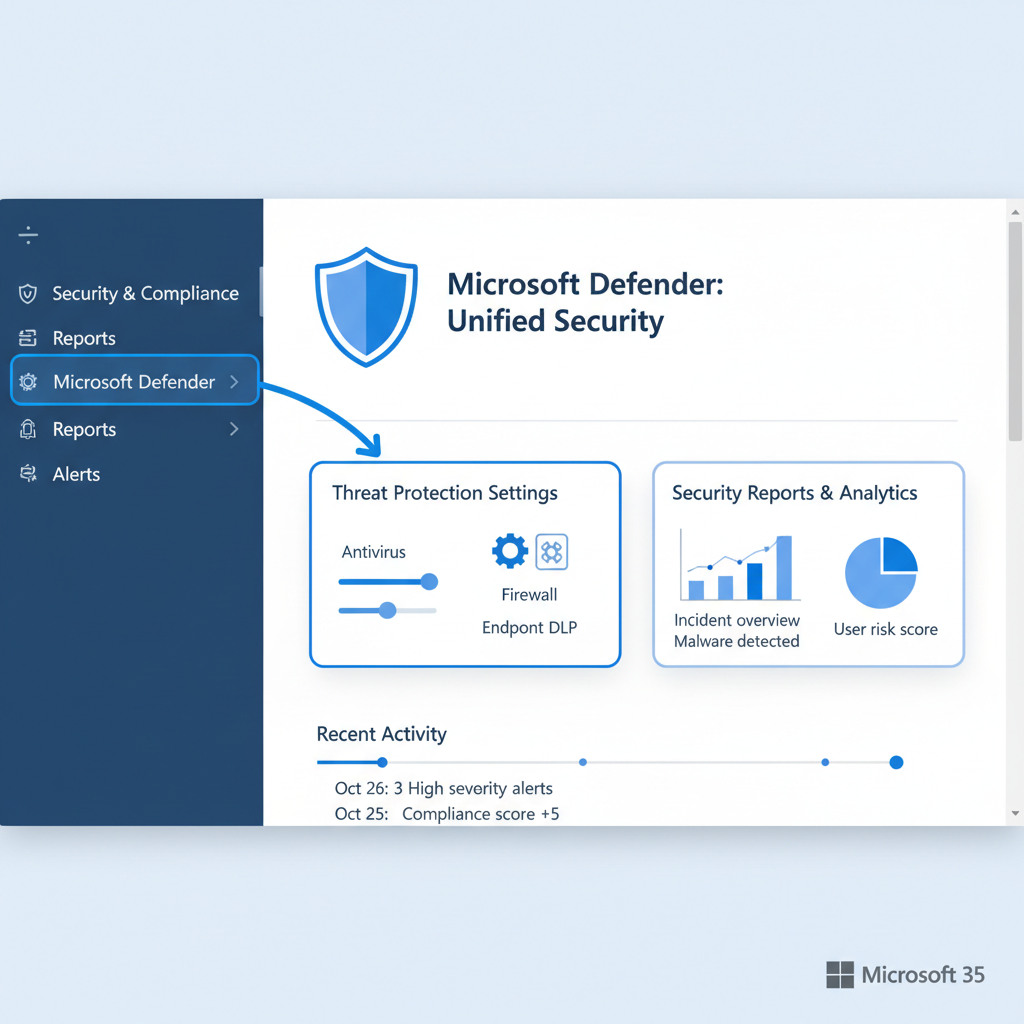1024x1024 pixels.
Task: Click the Endpont DLP label
Action: coord(530,628)
